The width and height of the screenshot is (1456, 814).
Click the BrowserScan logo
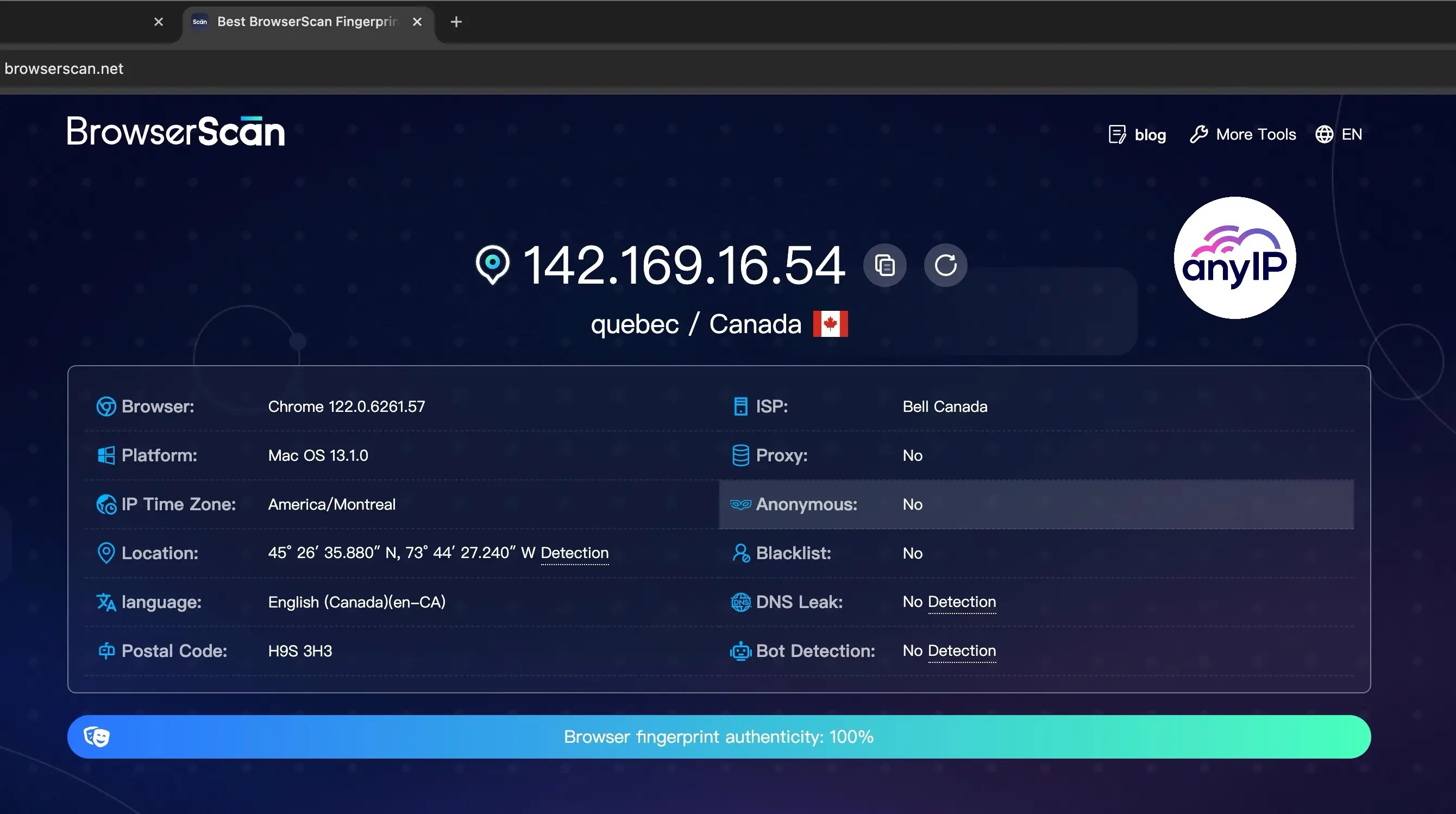[176, 131]
